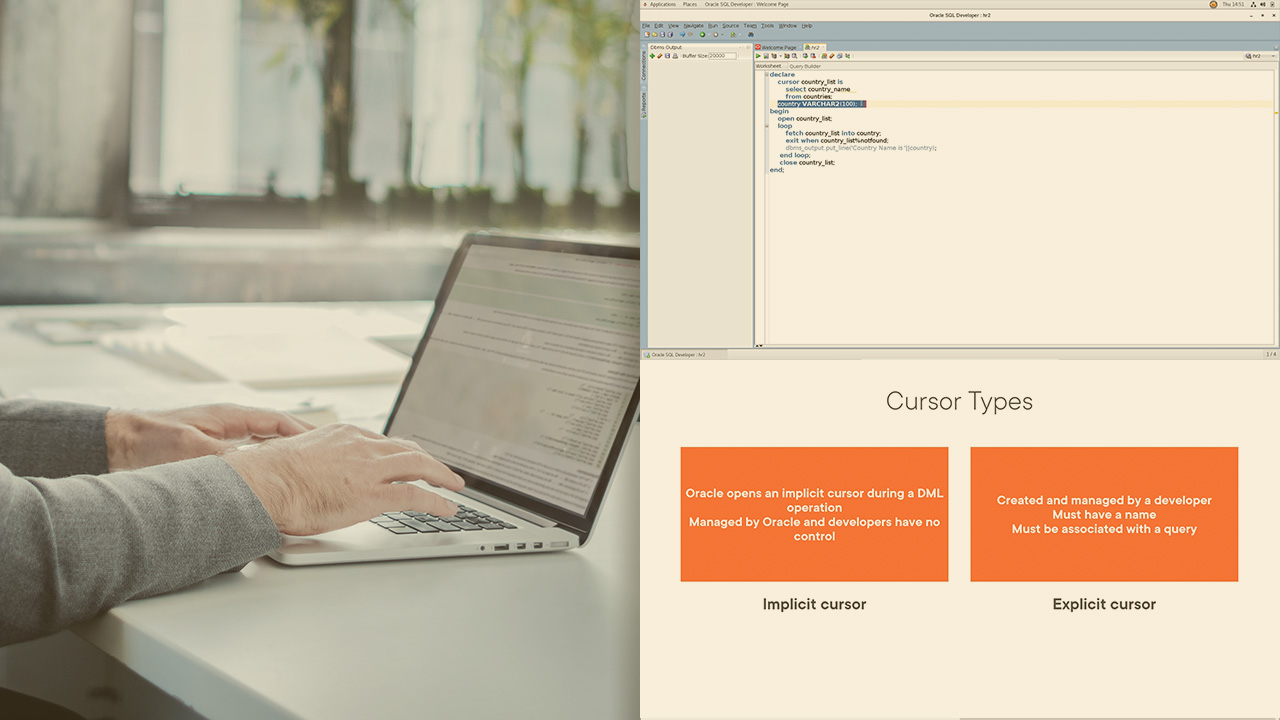Screen dimensions: 1280x720
Task: Click the Rollback icon in worksheet toolbar
Action: 813,56
